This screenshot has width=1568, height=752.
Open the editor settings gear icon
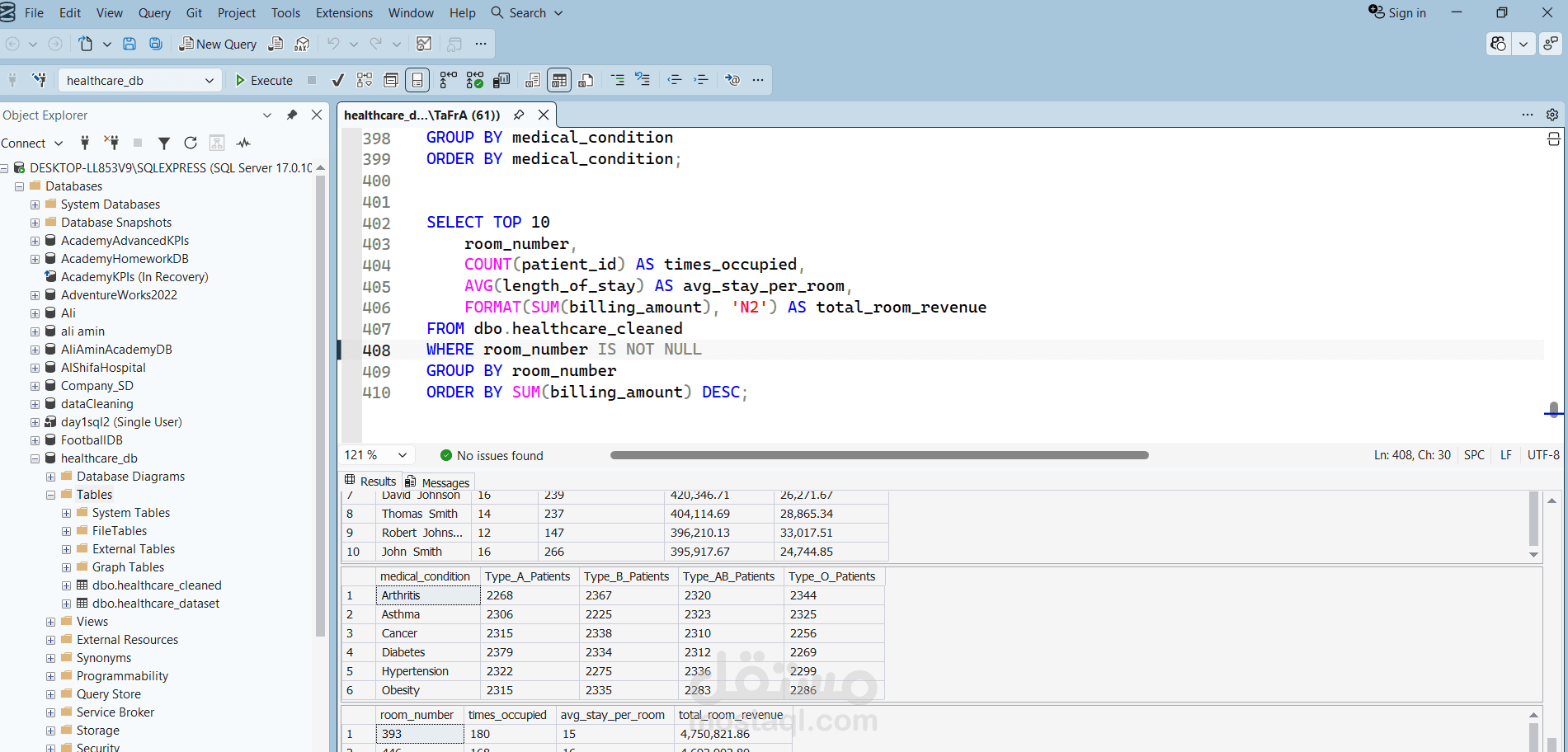[1552, 115]
